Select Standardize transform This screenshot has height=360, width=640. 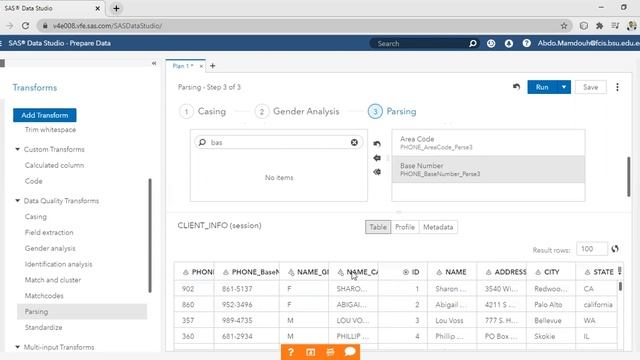point(43,327)
